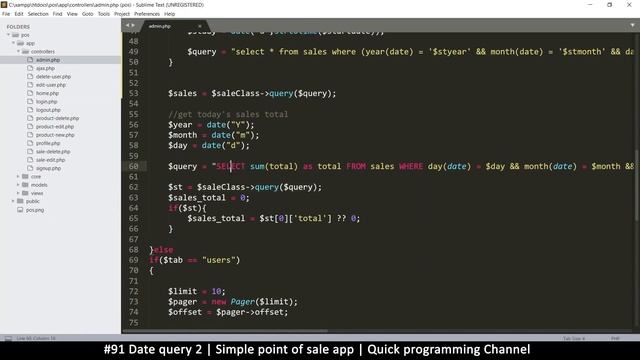Click the Tab Size setting in status bar
This screenshot has height=360, width=640.
(x=574, y=338)
